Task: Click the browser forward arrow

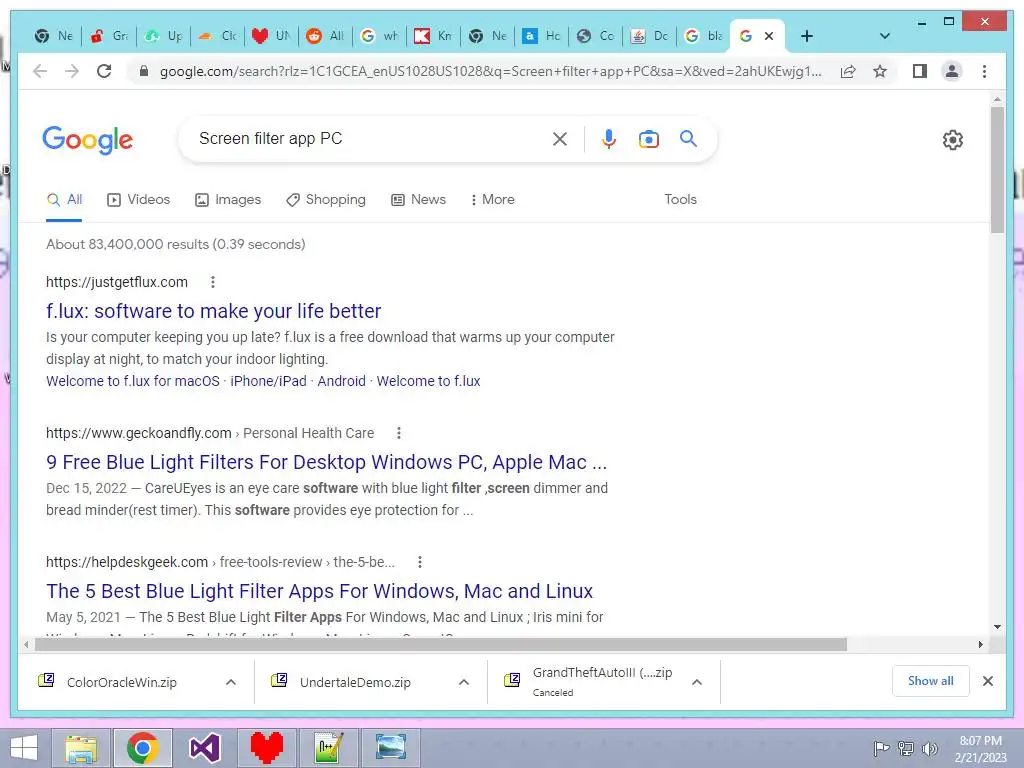Action: (x=72, y=71)
